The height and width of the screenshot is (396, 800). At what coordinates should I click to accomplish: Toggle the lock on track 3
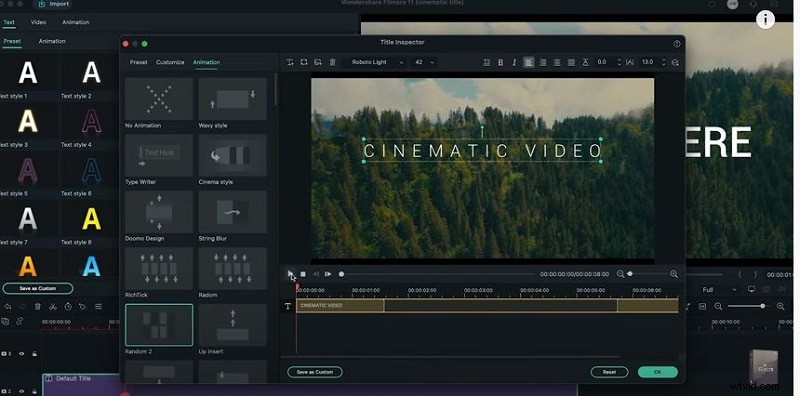point(35,354)
